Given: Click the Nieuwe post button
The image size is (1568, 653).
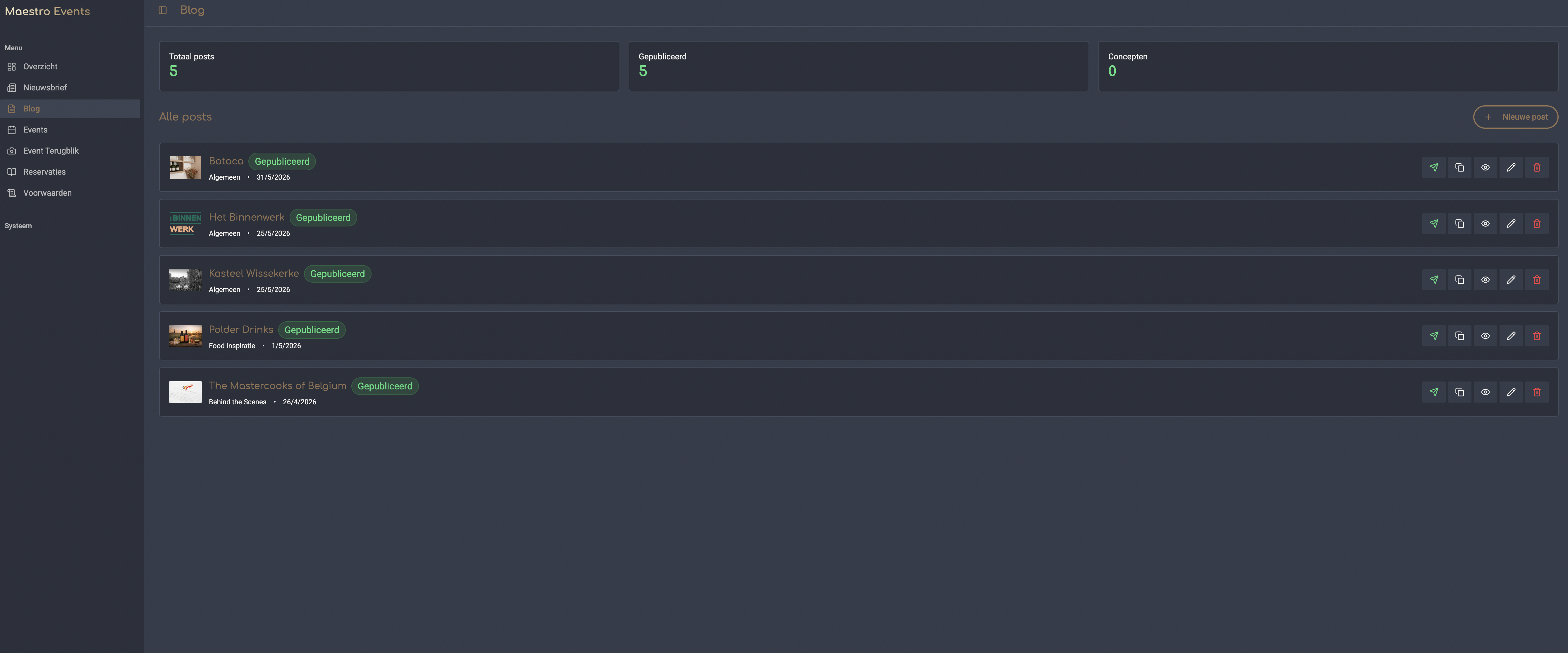Looking at the screenshot, I should [x=1515, y=117].
